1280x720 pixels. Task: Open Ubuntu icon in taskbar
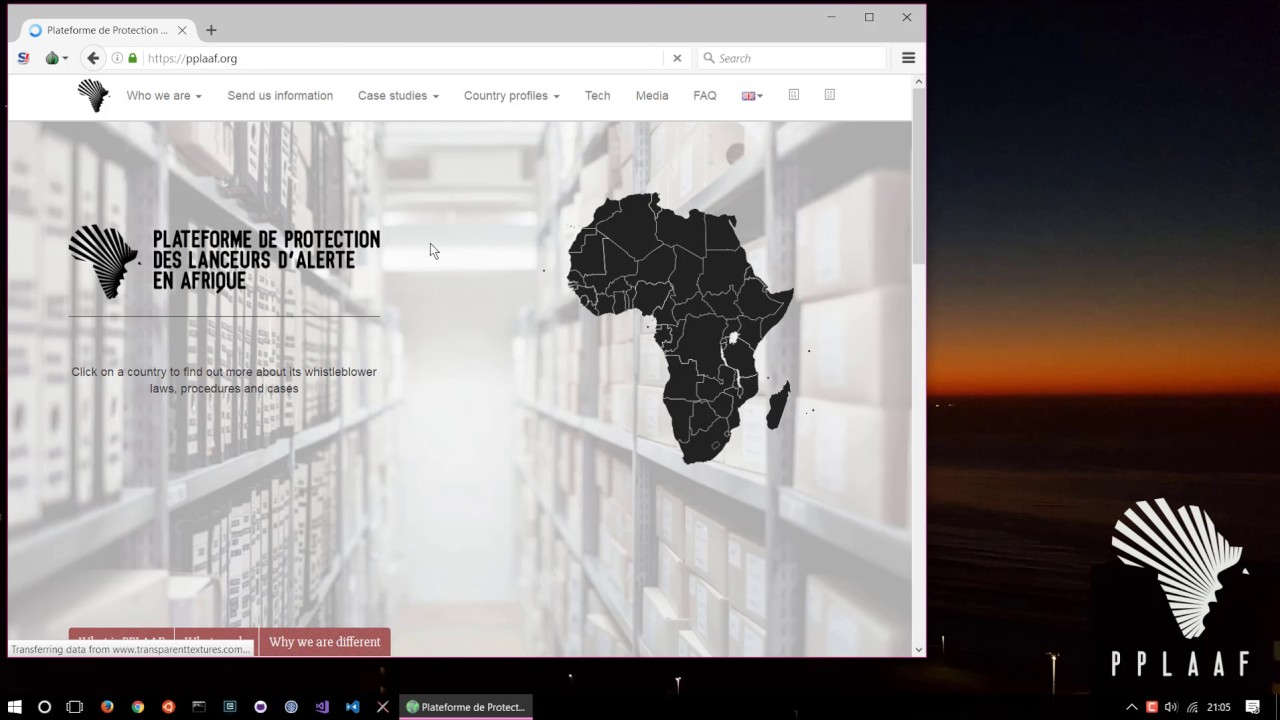(168, 707)
